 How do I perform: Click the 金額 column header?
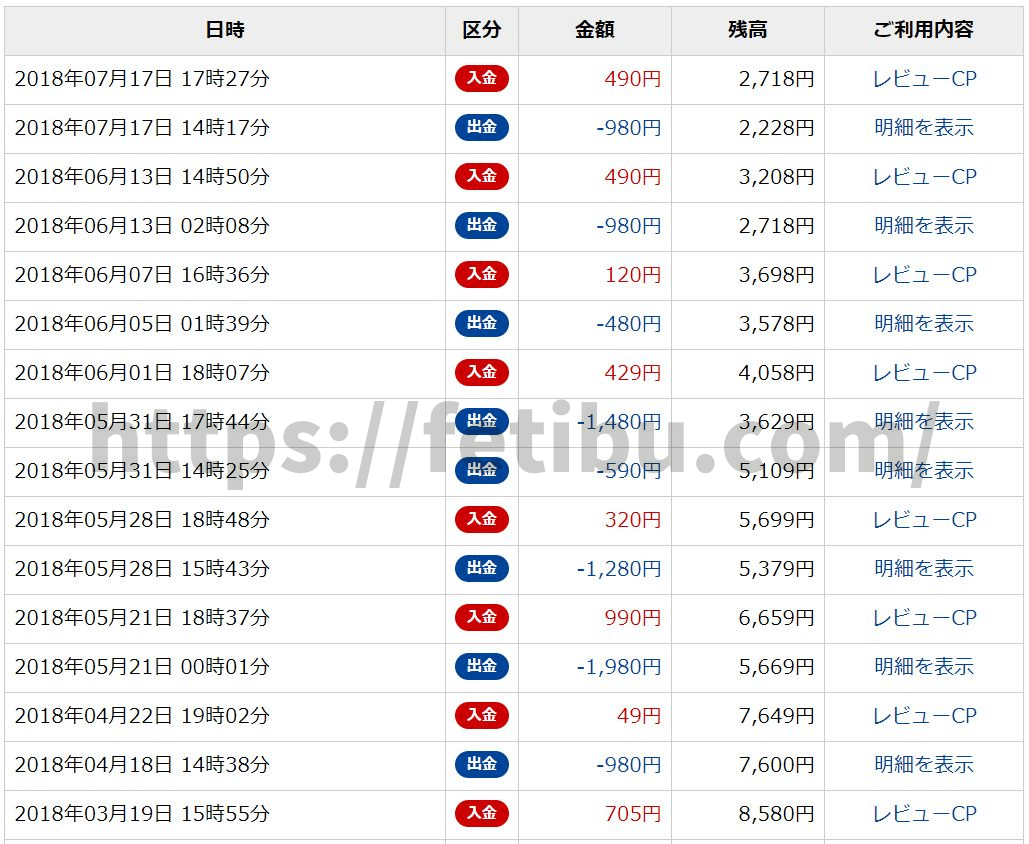pyautogui.click(x=594, y=30)
